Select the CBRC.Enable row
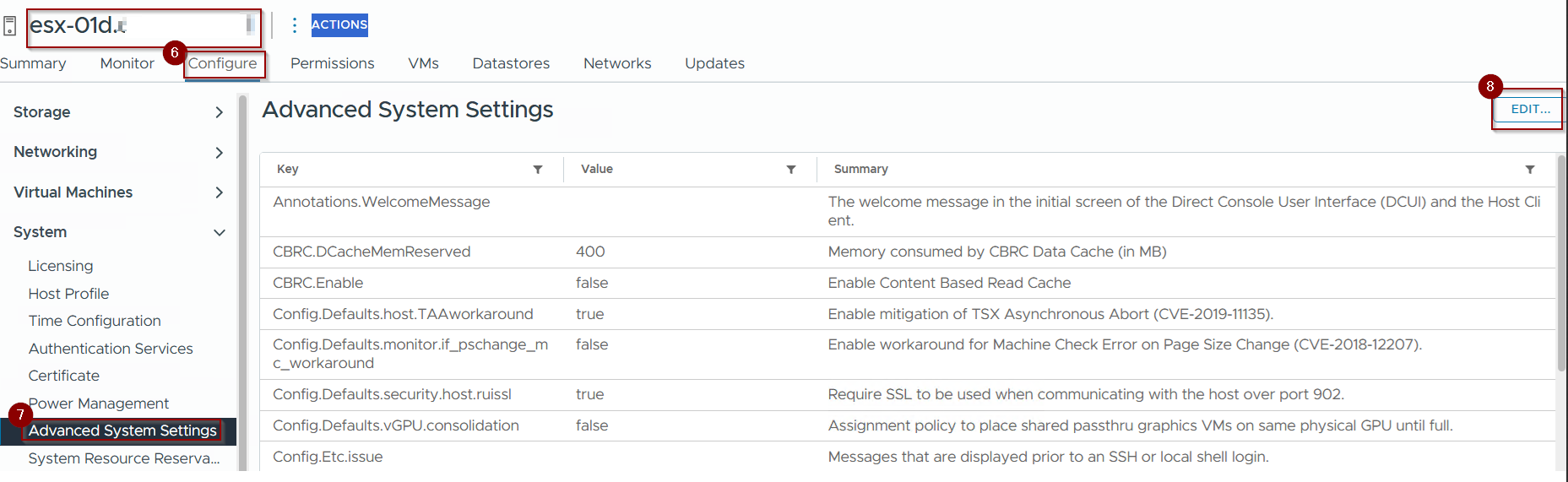The image size is (1568, 482). click(317, 283)
